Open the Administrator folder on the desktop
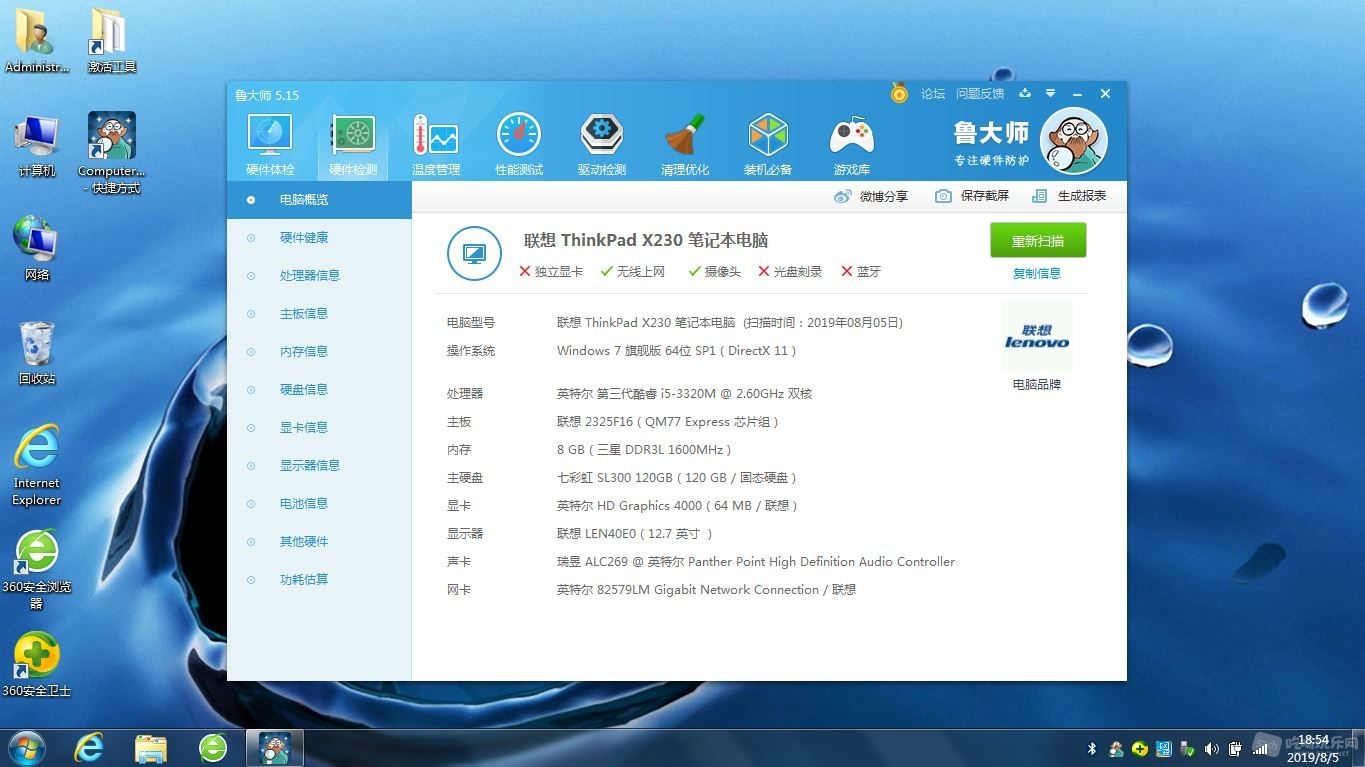Screen dimensions: 1365x767 click(x=37, y=41)
